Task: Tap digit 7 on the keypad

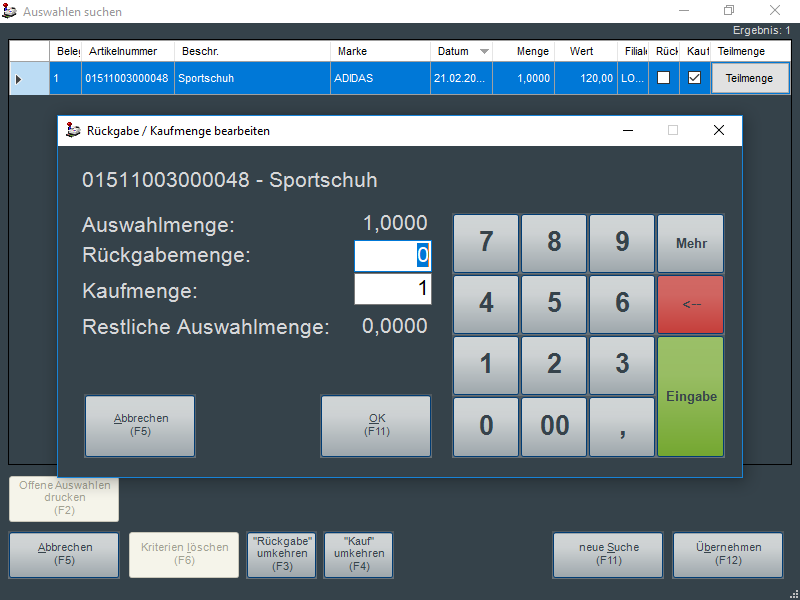Action: [486, 243]
